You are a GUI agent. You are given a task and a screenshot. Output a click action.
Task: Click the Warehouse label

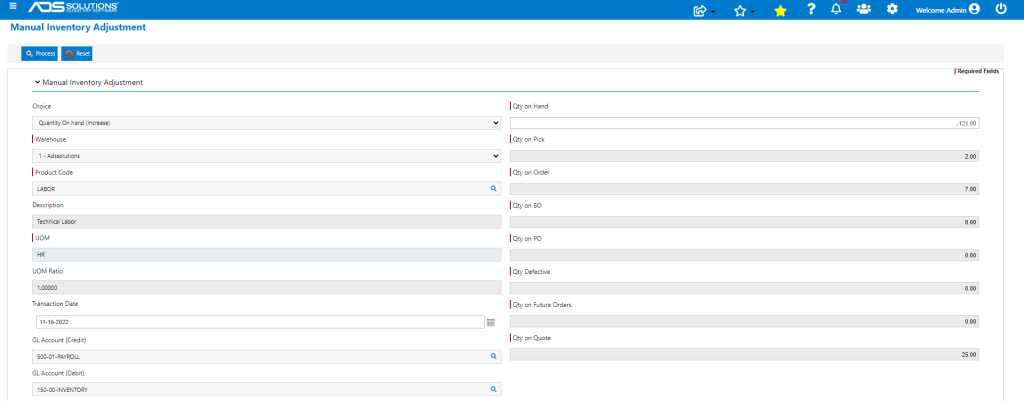point(50,139)
